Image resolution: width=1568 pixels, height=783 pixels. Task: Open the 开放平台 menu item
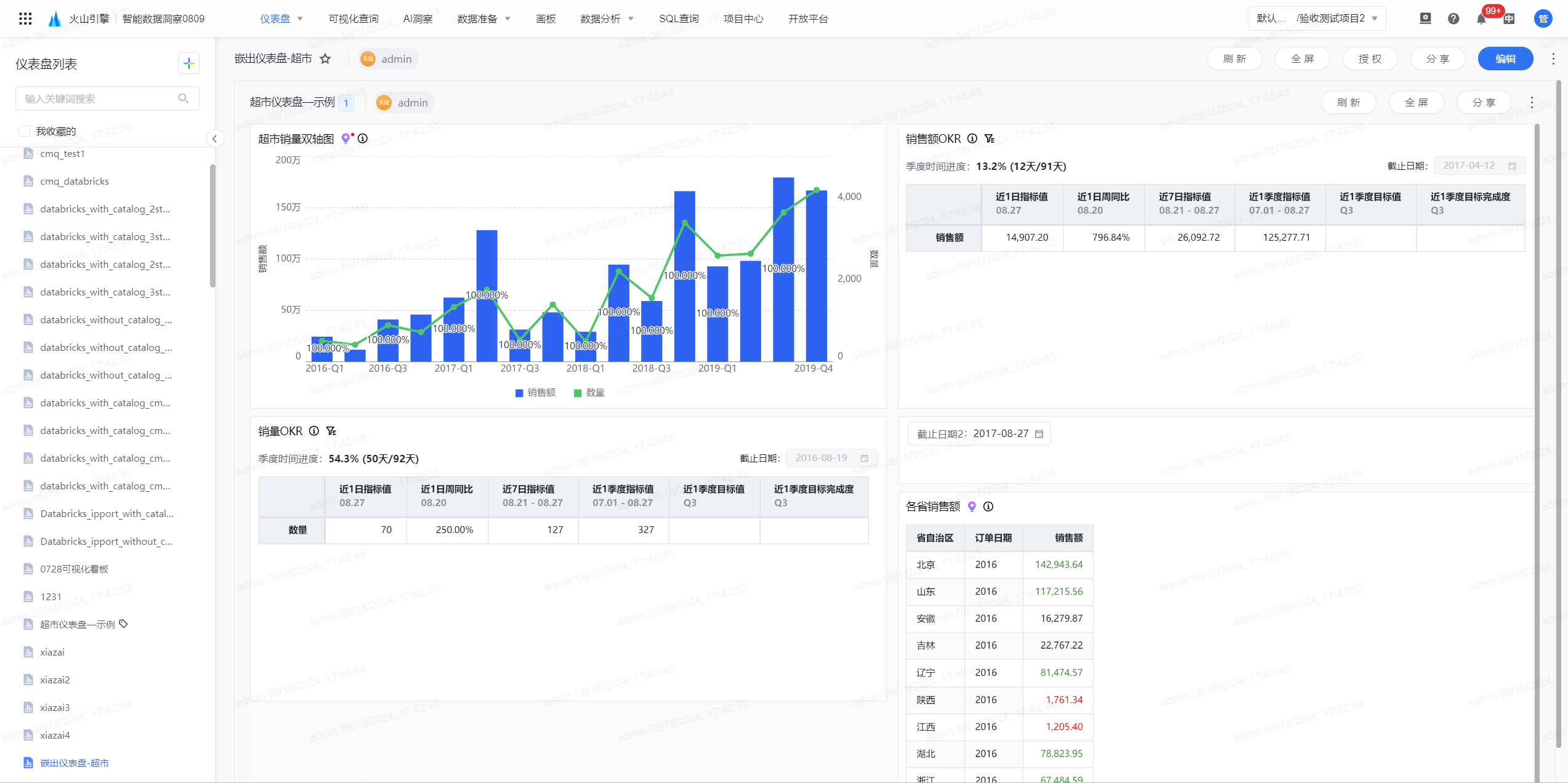pyautogui.click(x=808, y=18)
